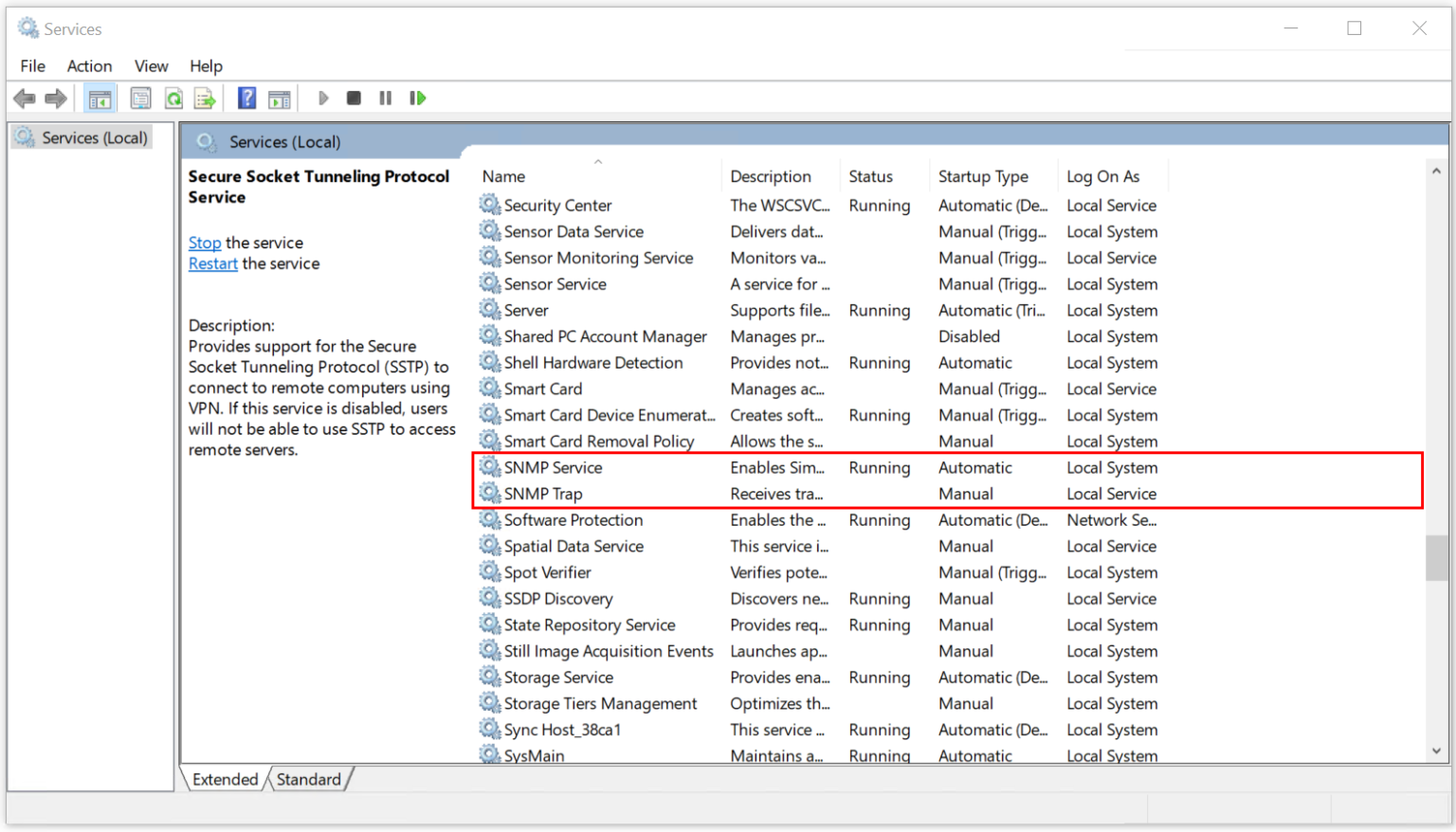Viewport: 1456px width, 832px height.
Task: Refresh the services list
Action: (173, 98)
